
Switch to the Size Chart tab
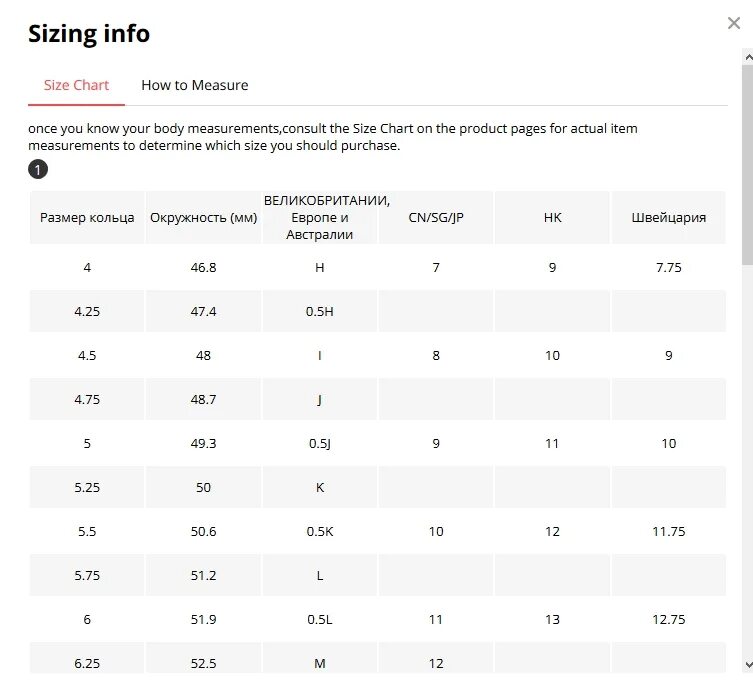[x=76, y=85]
